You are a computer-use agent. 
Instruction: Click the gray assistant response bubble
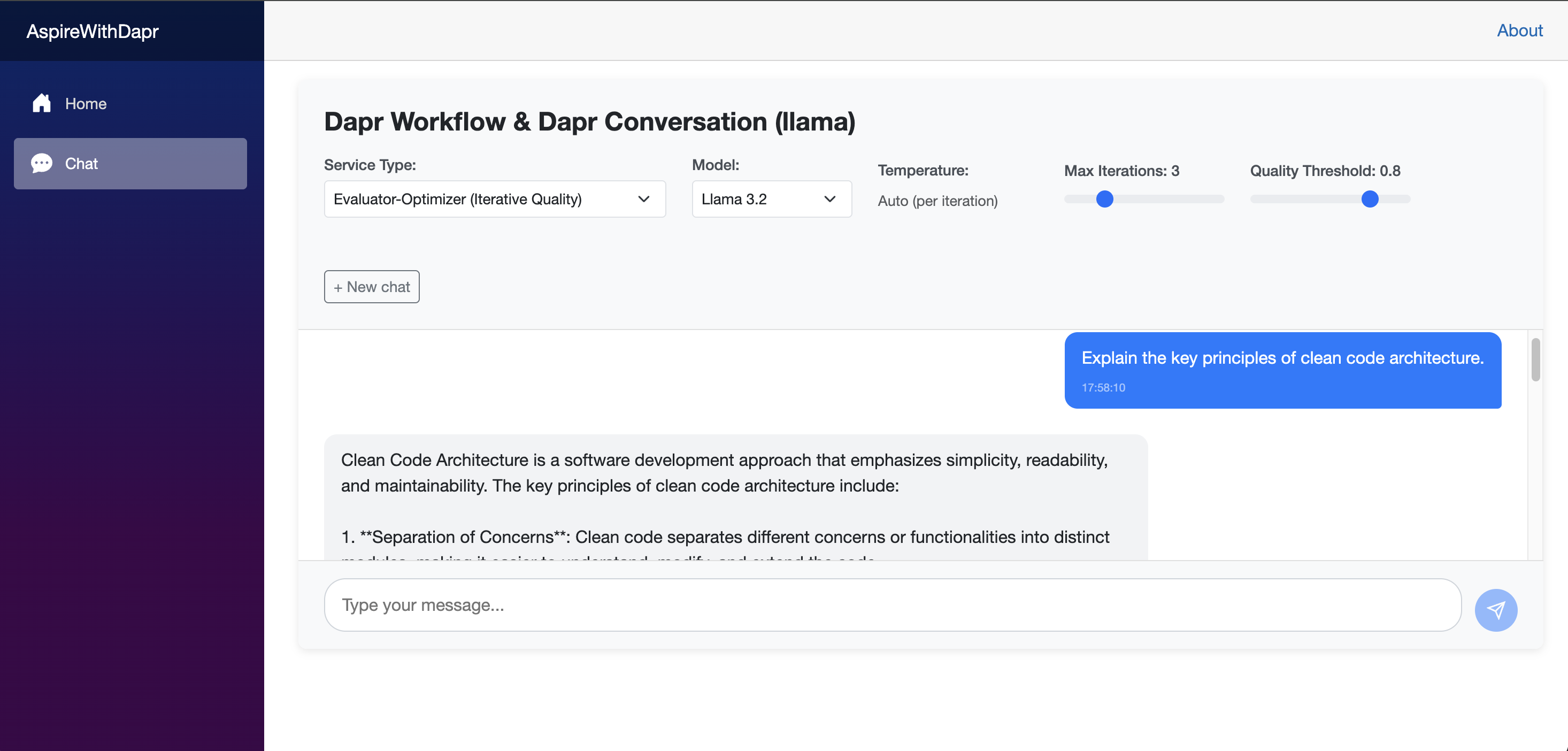click(735, 496)
